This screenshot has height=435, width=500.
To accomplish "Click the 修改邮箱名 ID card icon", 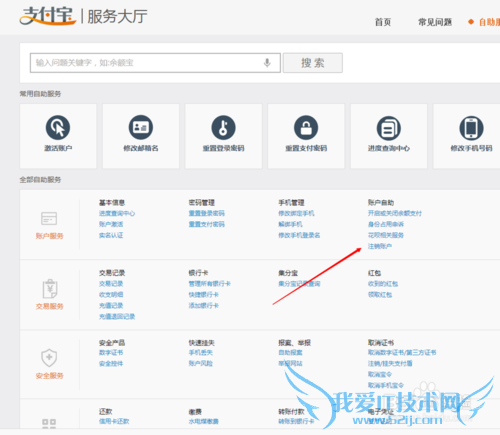I will pos(141,127).
